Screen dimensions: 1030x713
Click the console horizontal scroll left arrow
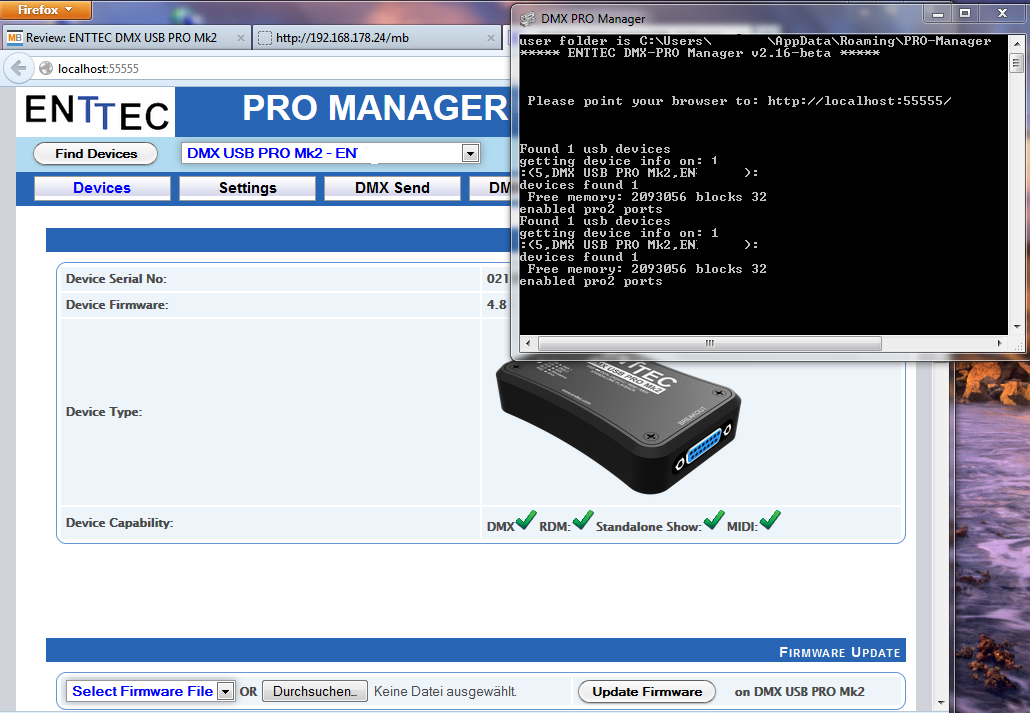pos(528,343)
